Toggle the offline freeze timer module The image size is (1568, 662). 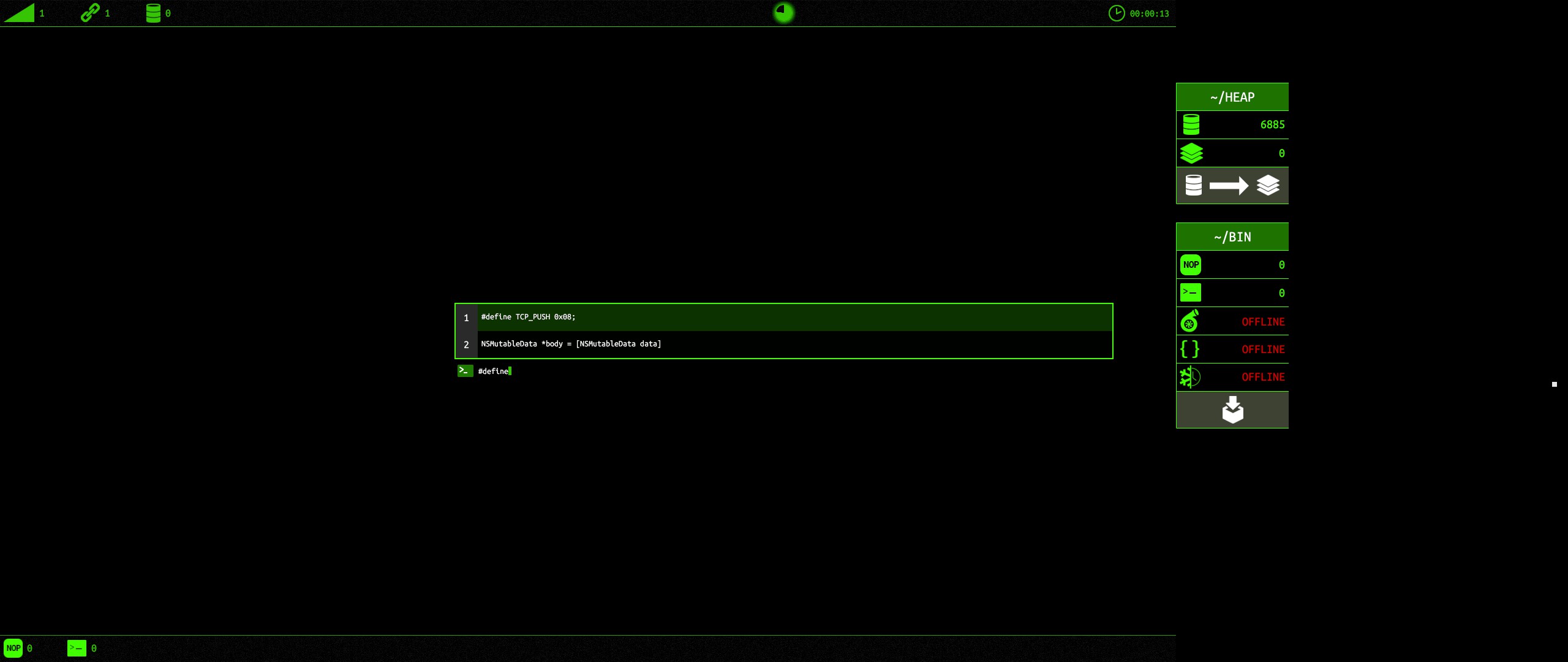pos(1232,377)
